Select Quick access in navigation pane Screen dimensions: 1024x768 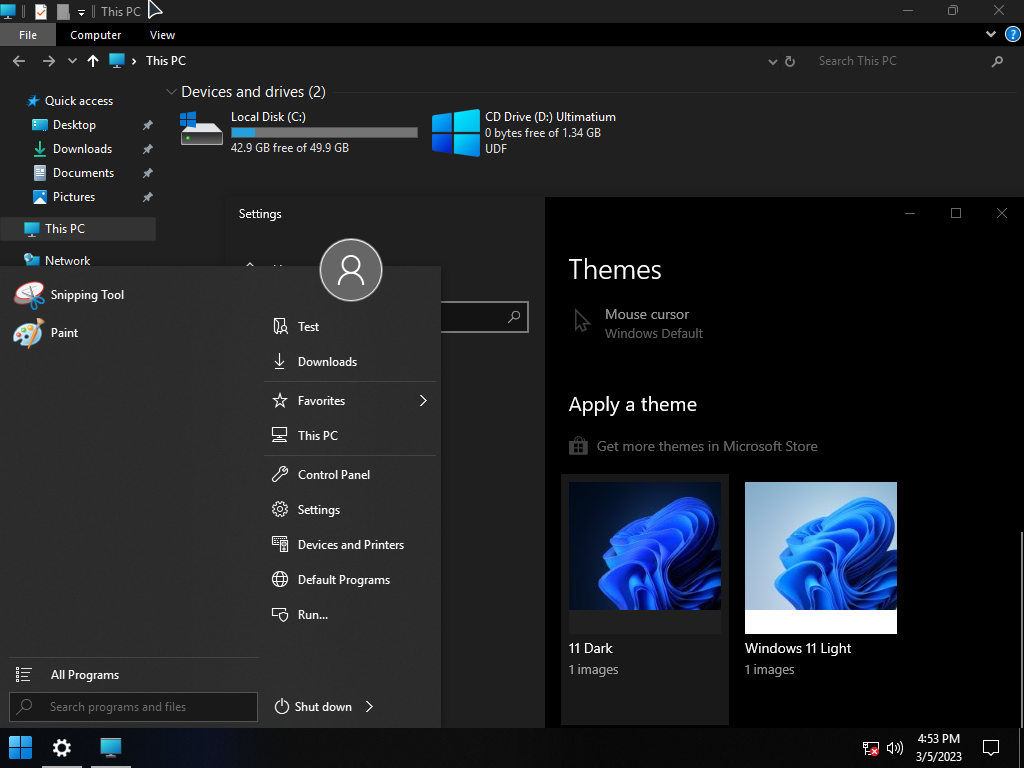69,101
